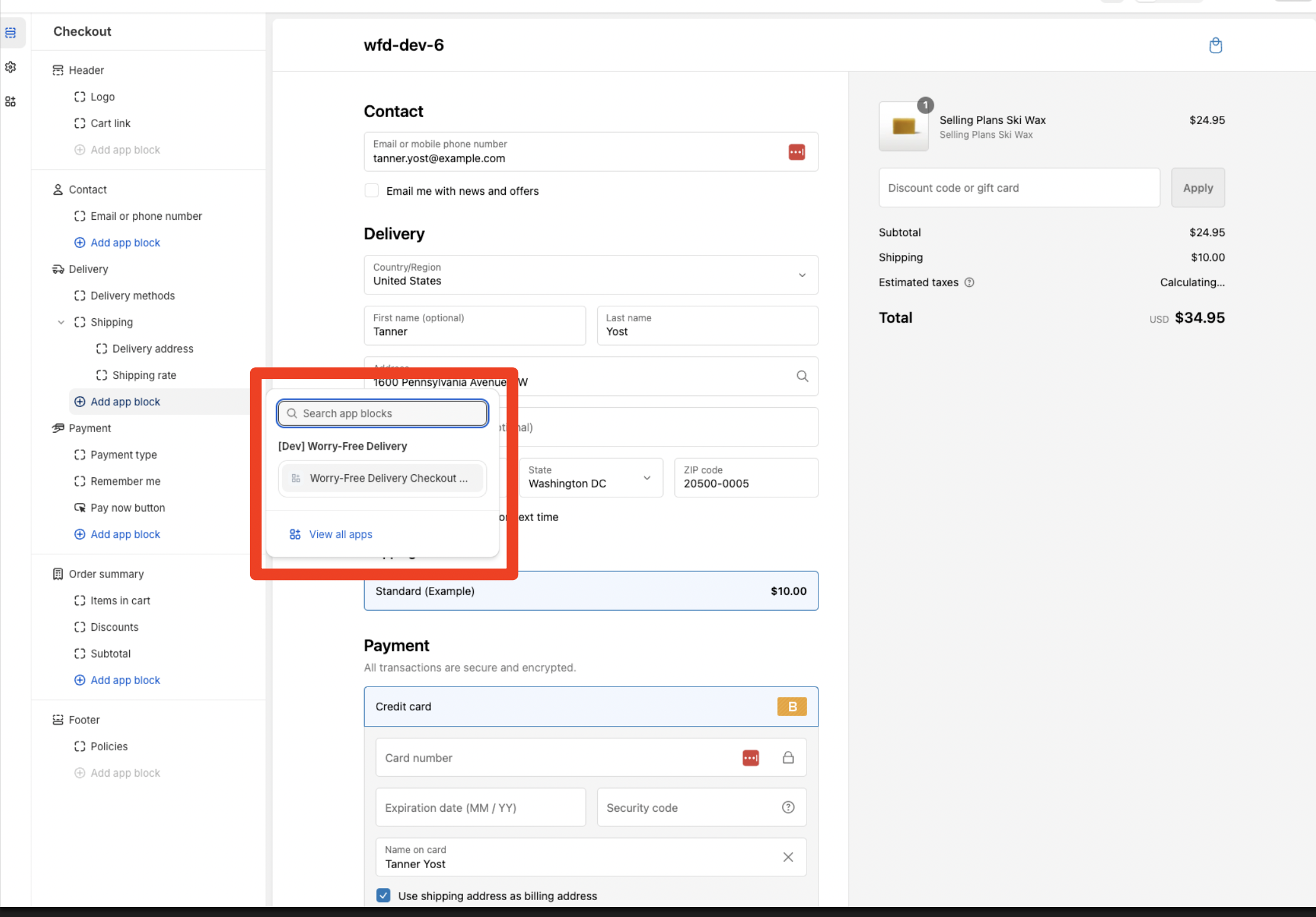The image size is (1316, 917).
Task: Open the apps icon in left rail
Action: (11, 101)
